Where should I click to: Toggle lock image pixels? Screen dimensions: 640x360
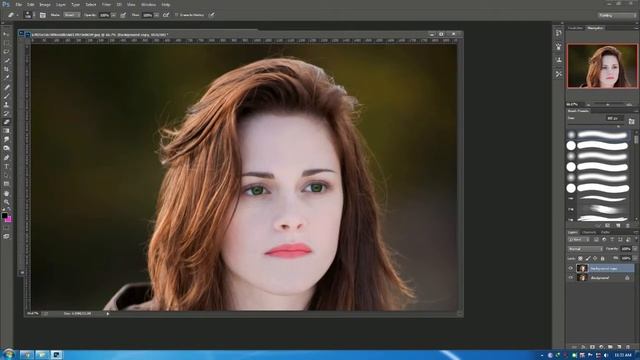(588, 258)
